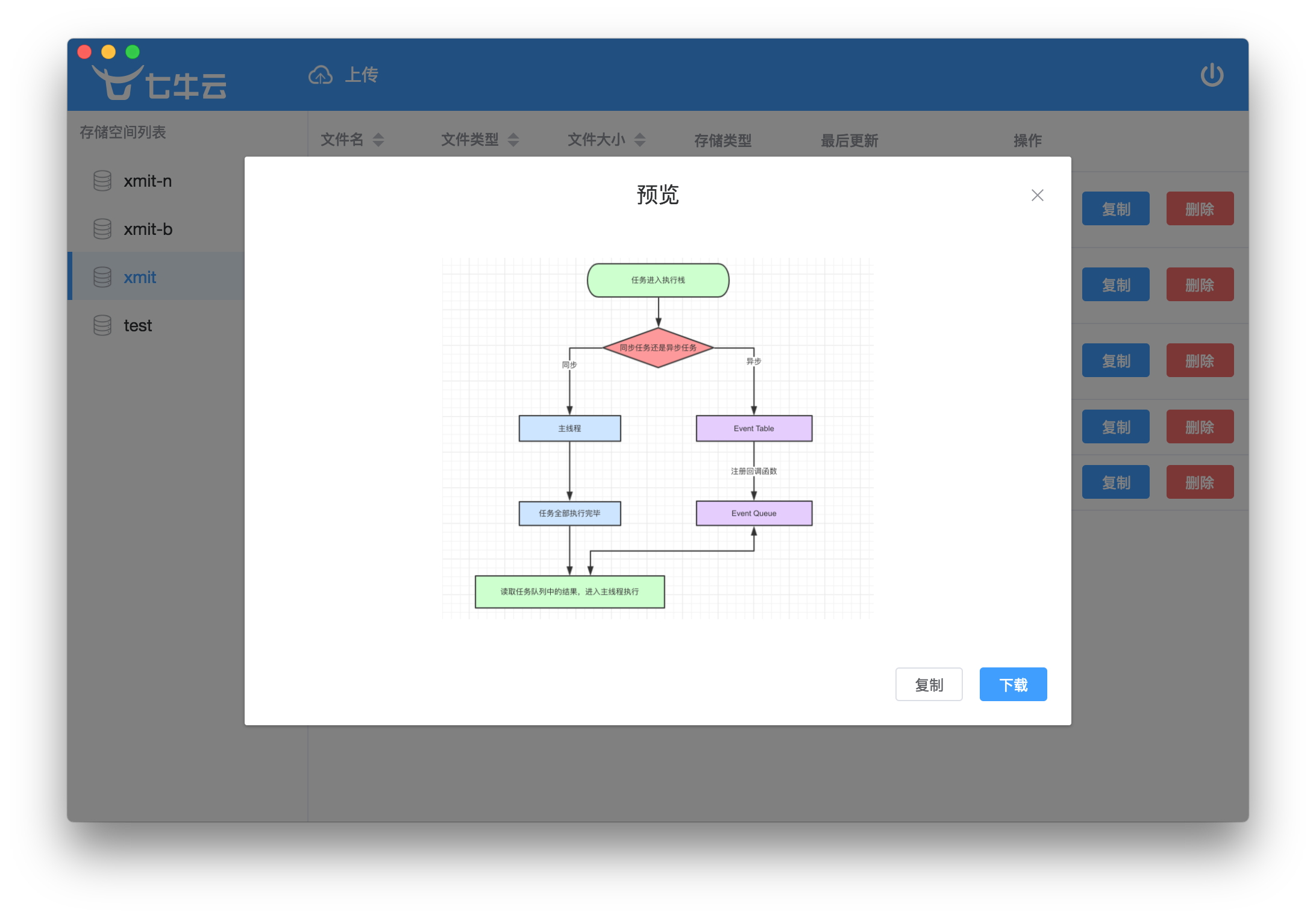Click the Qiniu cloud logo
Viewport: 1316px width, 918px height.
(159, 83)
